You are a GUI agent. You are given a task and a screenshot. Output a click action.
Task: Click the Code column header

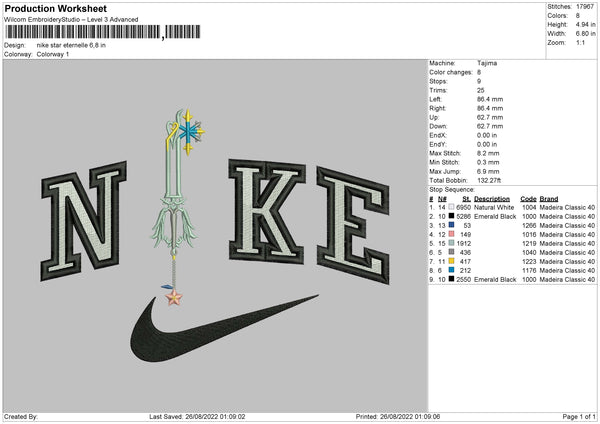click(x=528, y=199)
